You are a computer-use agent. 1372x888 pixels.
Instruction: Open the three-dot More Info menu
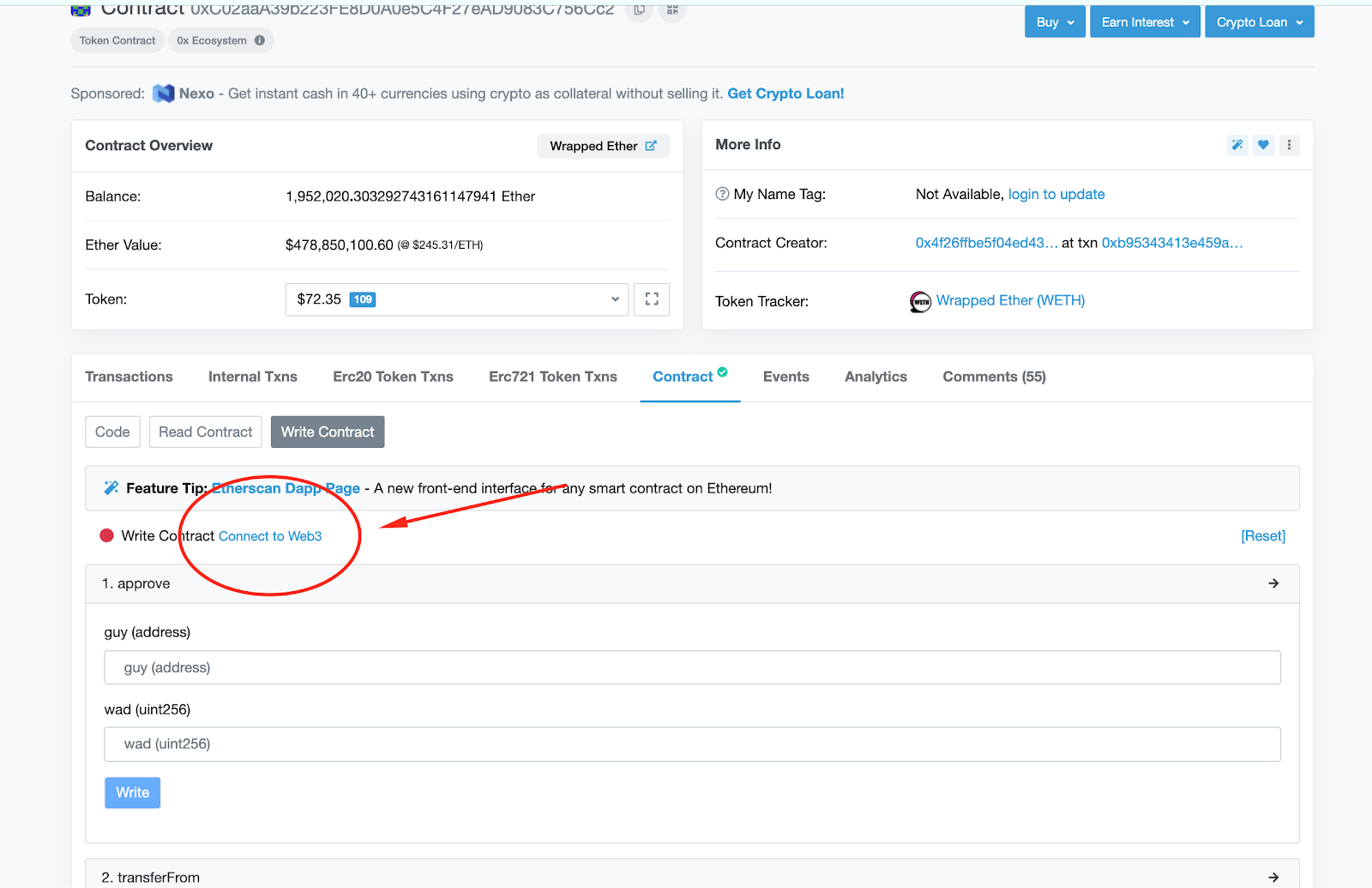point(1289,145)
